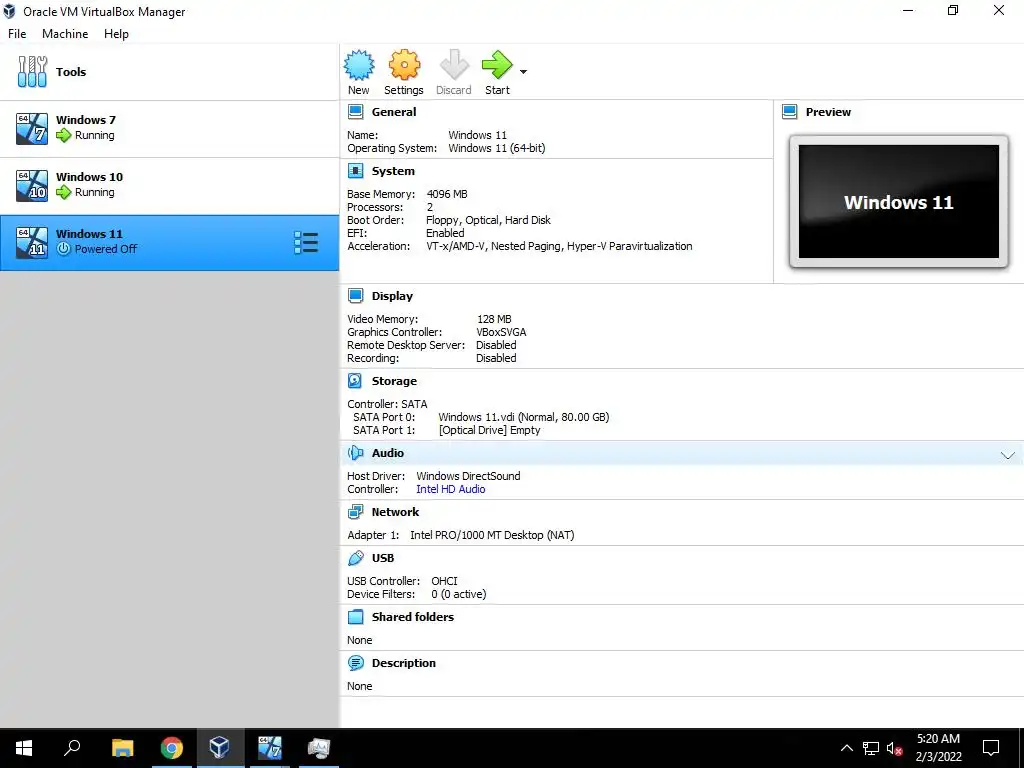Click the Storage section disk icon
The width and height of the screenshot is (1024, 768).
click(355, 381)
